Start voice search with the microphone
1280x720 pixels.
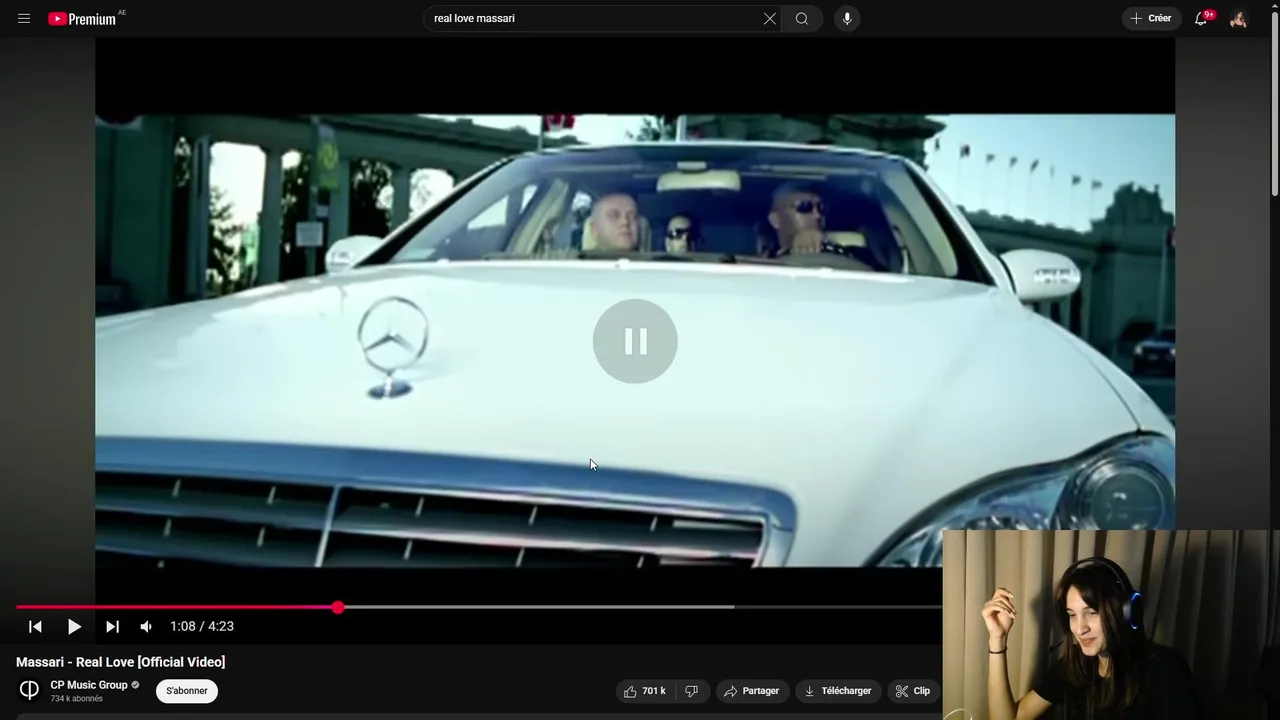tap(847, 18)
